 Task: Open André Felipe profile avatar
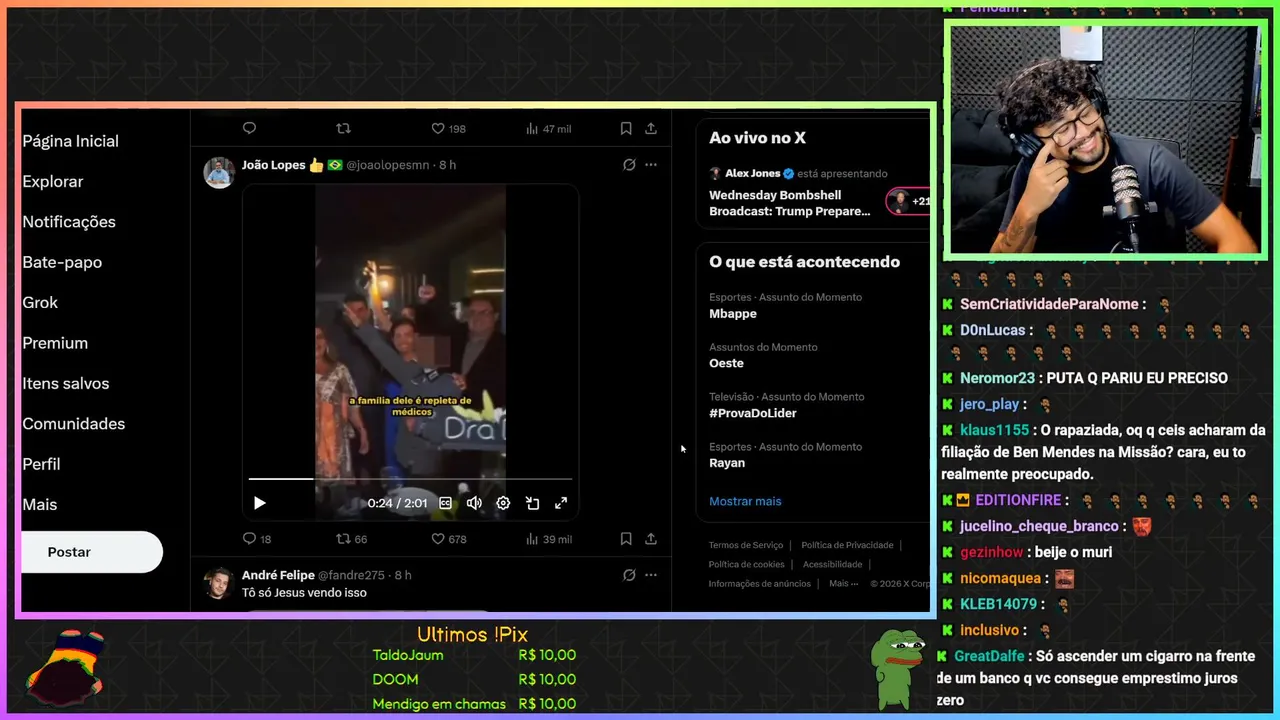[219, 583]
